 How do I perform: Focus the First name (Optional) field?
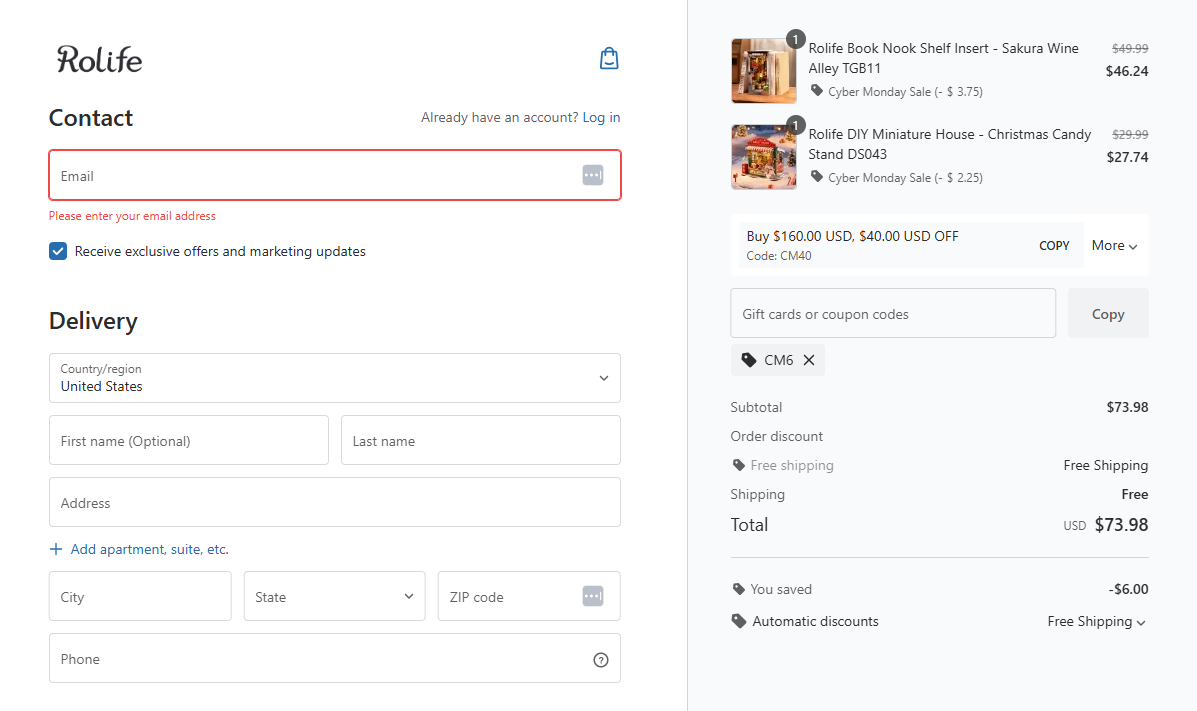point(189,441)
